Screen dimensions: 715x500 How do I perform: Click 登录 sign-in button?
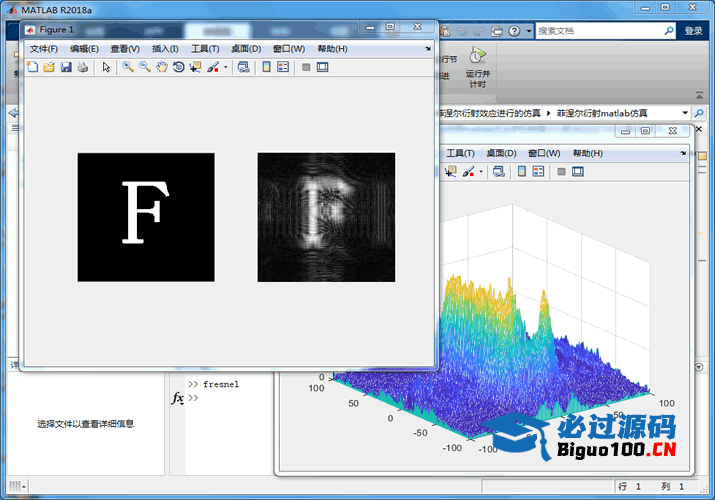click(693, 31)
